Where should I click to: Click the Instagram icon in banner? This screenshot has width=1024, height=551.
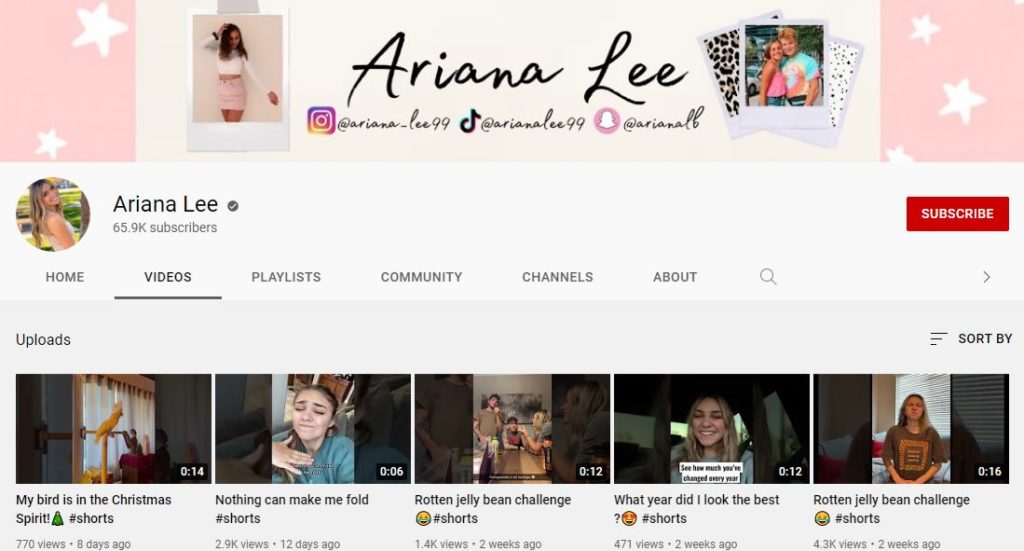point(321,121)
